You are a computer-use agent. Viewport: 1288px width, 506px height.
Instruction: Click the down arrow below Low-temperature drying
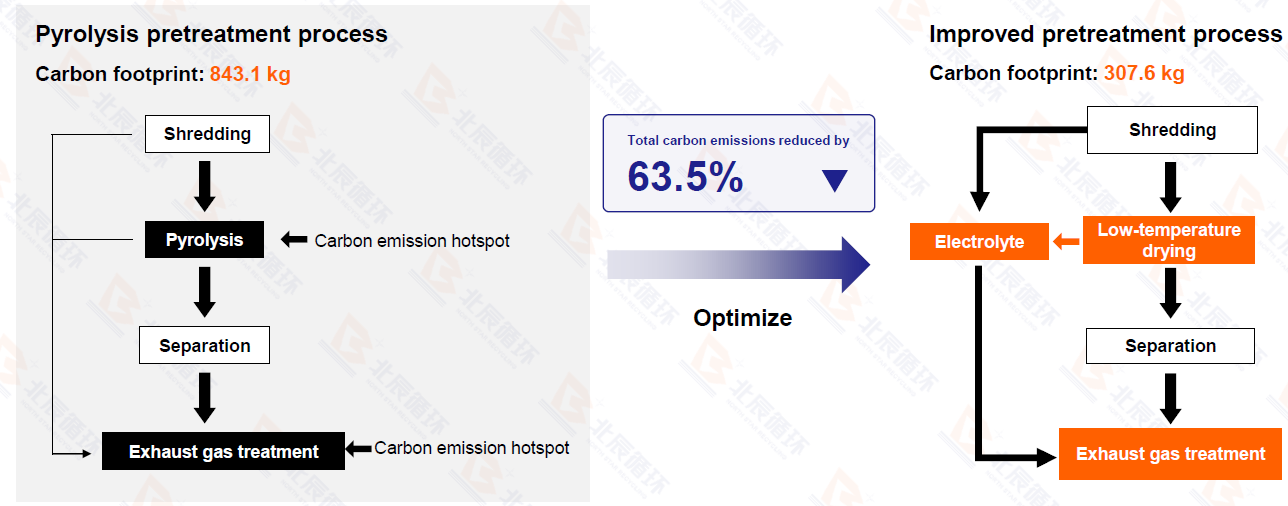pyautogui.click(x=1170, y=294)
